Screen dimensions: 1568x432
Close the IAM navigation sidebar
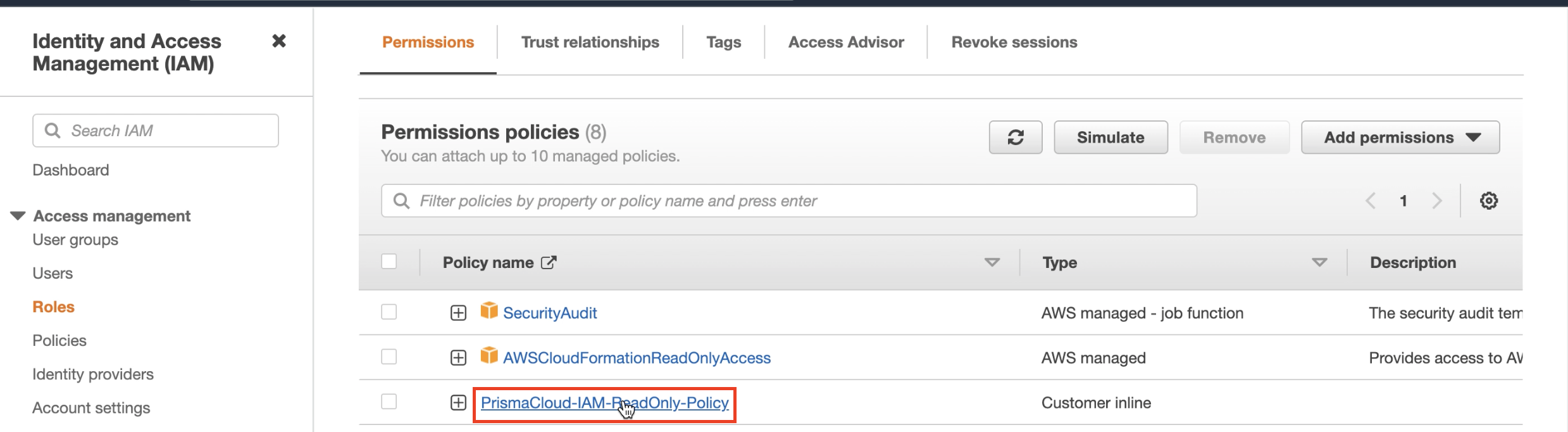point(278,41)
